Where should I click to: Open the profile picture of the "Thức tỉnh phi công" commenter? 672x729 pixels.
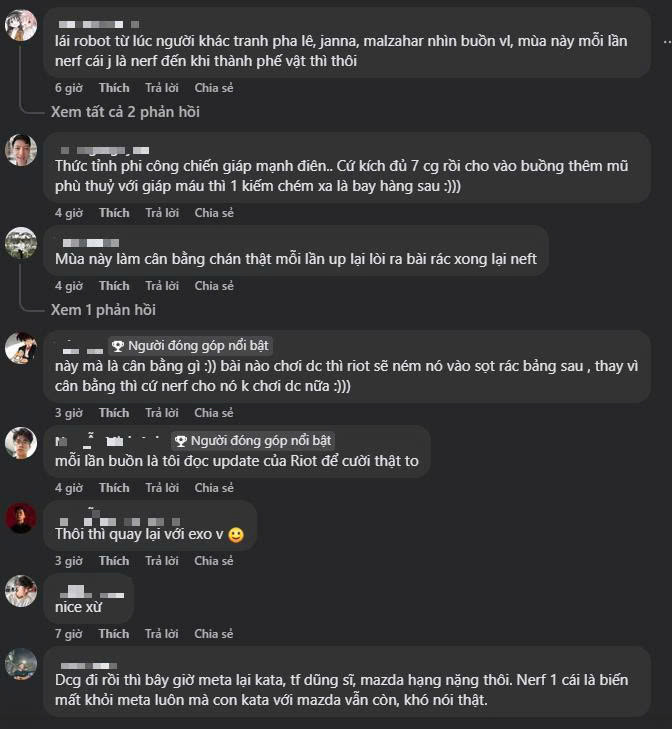(x=21, y=150)
